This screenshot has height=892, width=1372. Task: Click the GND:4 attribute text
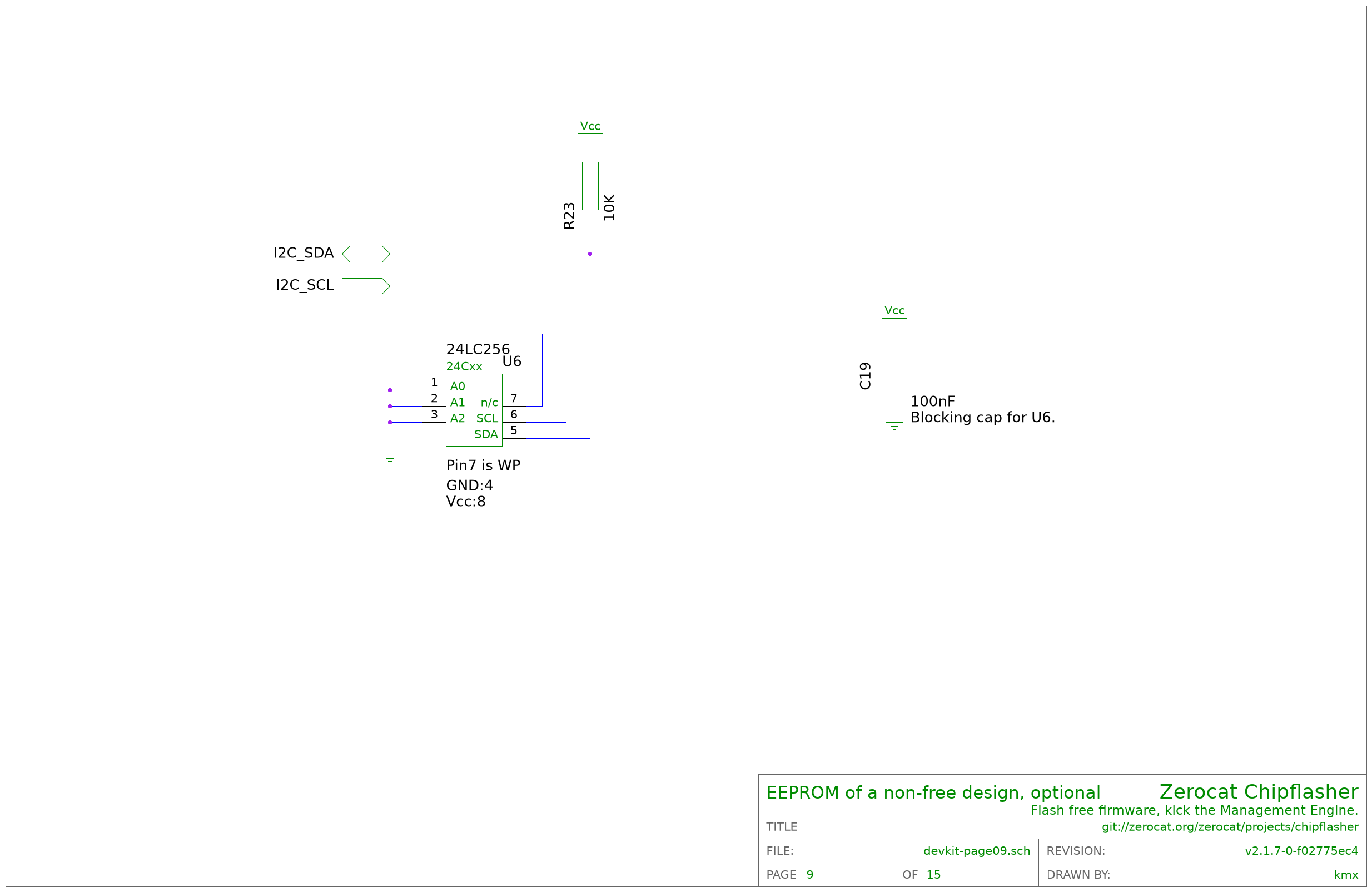click(469, 485)
